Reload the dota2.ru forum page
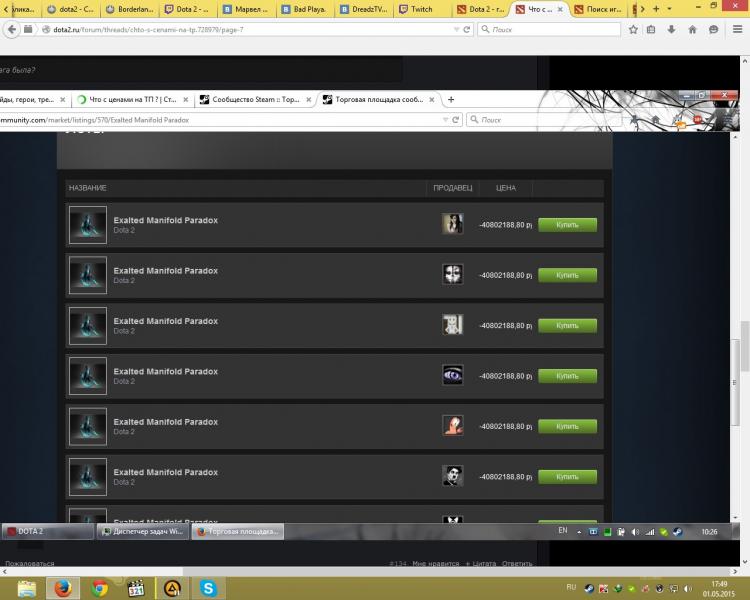Screen dimensions: 750x600 (467, 29)
